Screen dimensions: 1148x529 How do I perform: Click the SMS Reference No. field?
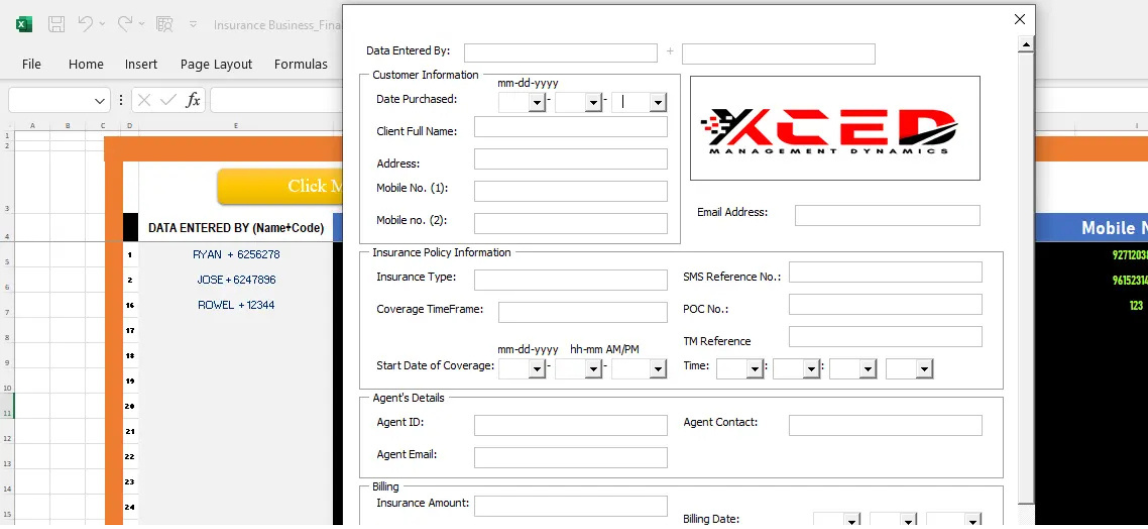pyautogui.click(x=885, y=272)
